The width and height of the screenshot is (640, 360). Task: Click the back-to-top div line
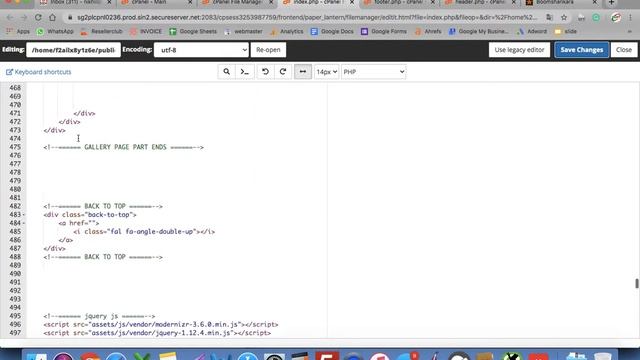coord(90,215)
